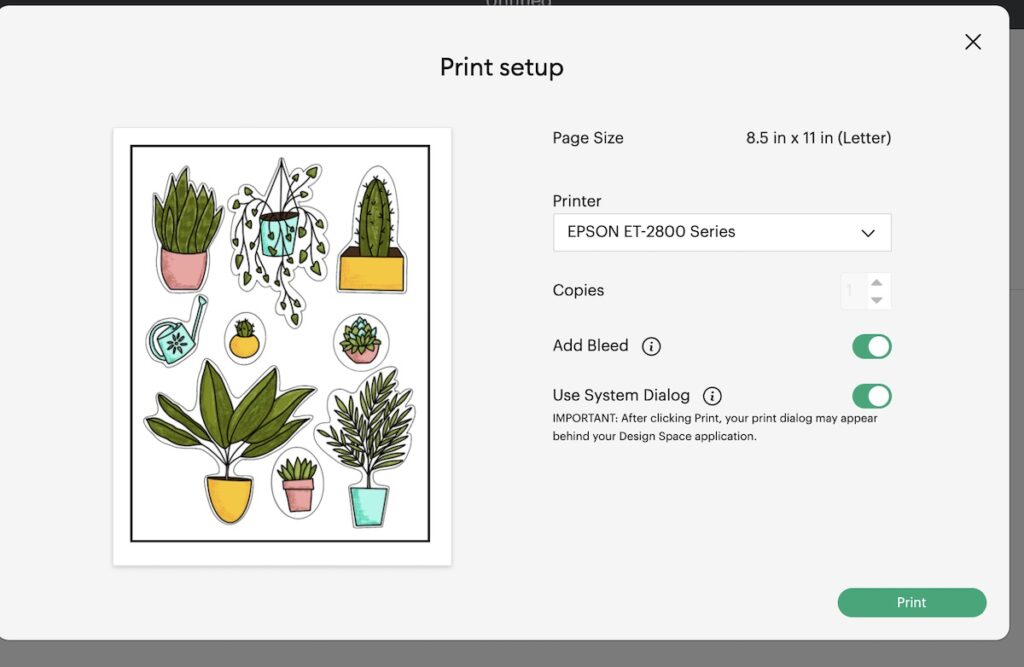
Task: Open the Add Bleed info tooltip
Action: (x=651, y=347)
